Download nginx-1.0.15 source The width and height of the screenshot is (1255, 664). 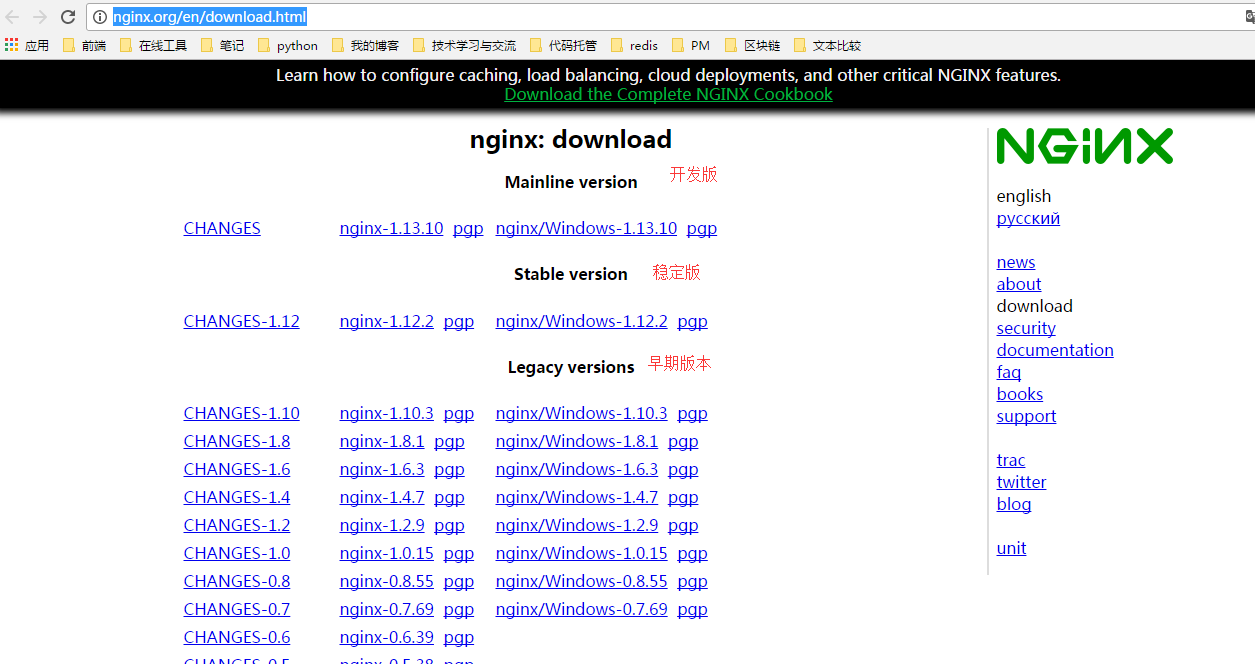coord(387,553)
